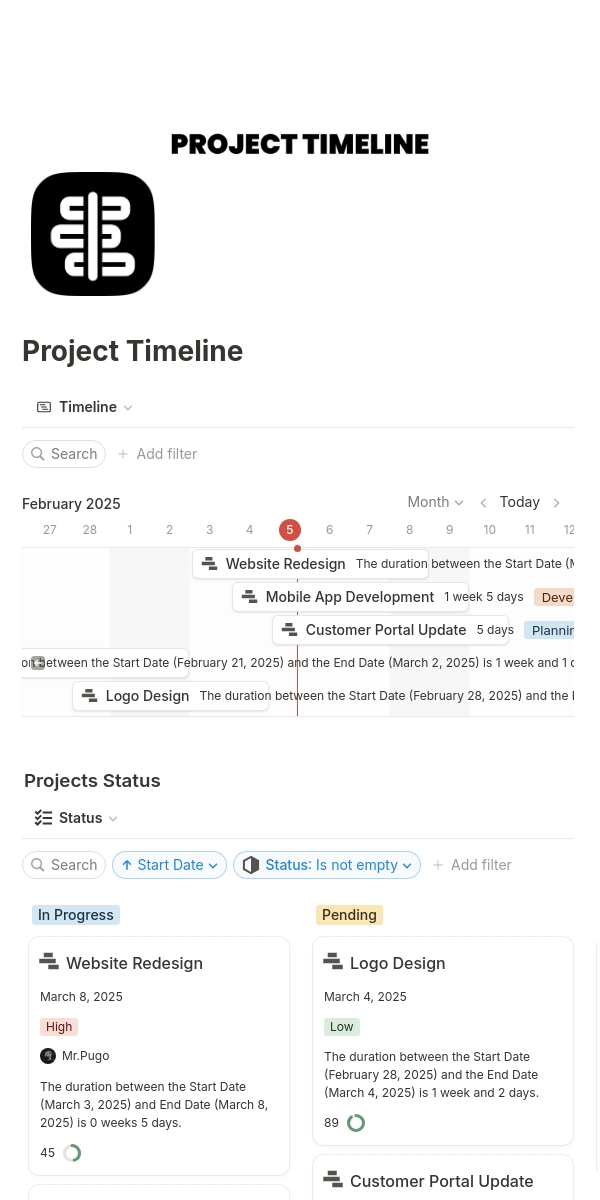Go to next period with right arrow
The image size is (600, 1200).
click(557, 503)
